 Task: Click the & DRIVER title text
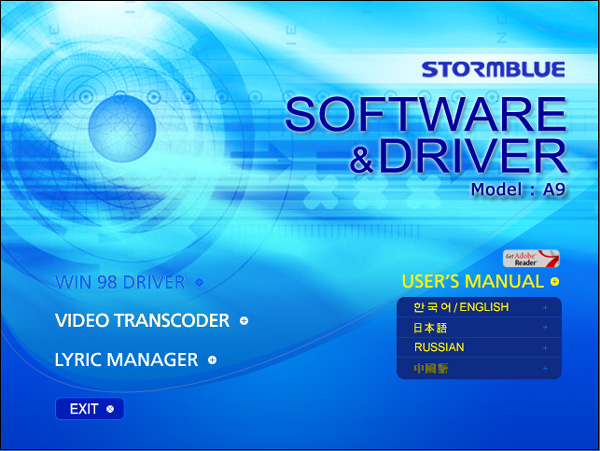[458, 155]
